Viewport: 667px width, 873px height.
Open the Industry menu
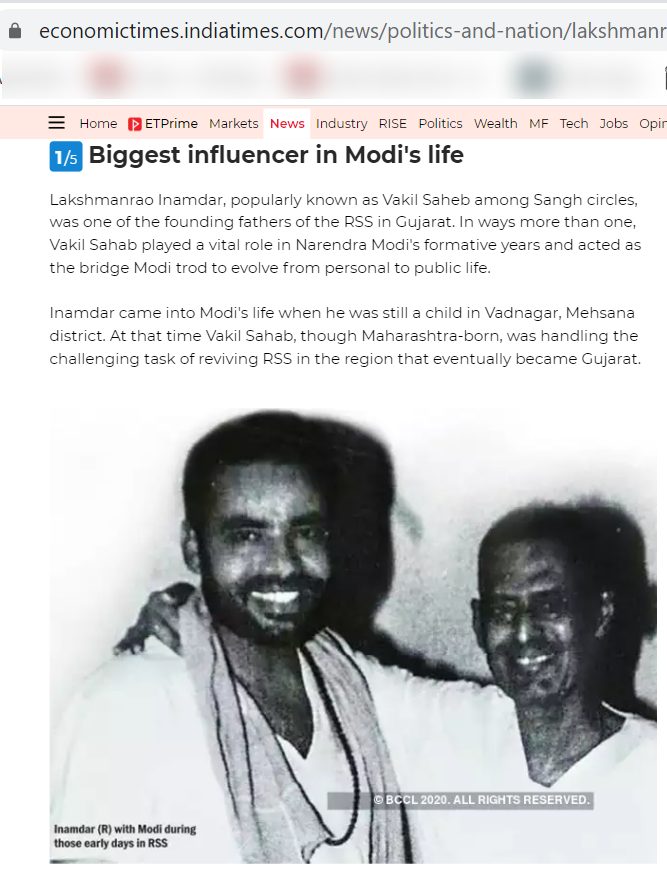click(x=341, y=123)
